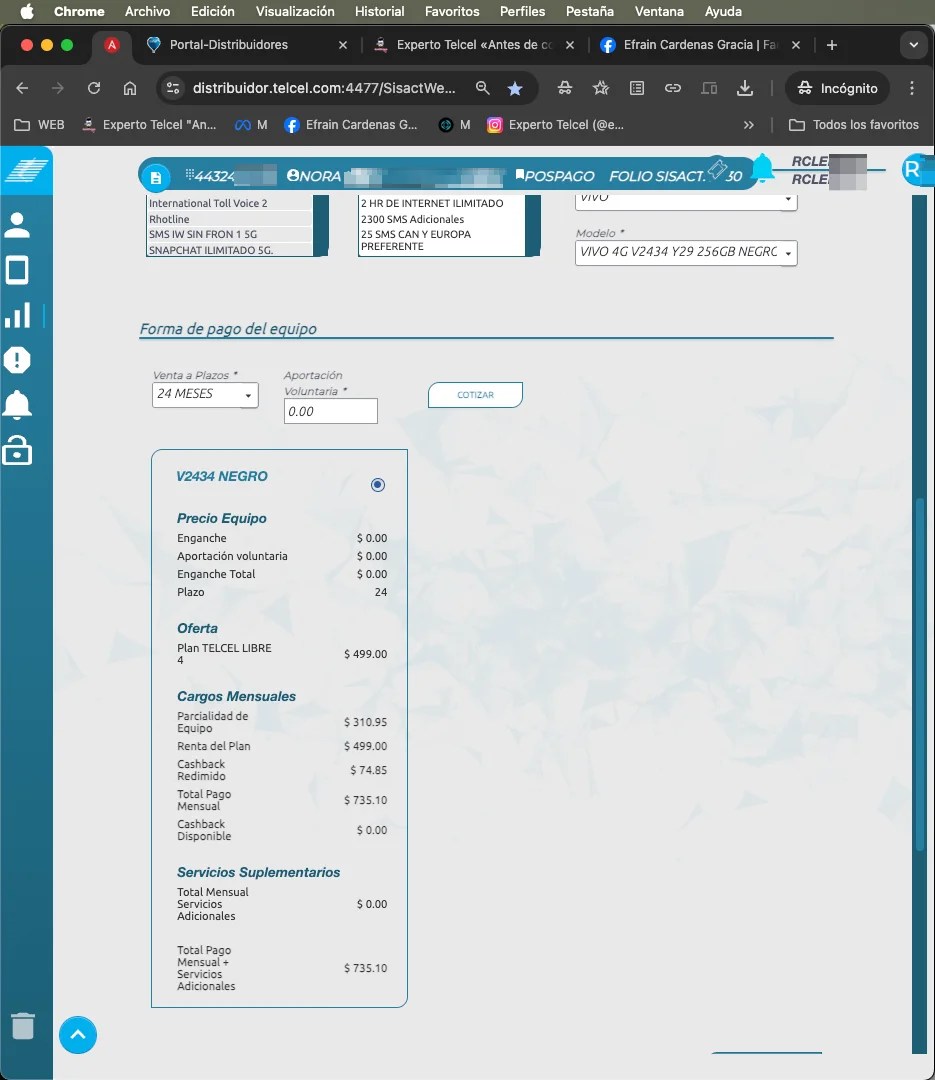Expand the tab search chevron
The height and width of the screenshot is (1080, 935).
(914, 45)
